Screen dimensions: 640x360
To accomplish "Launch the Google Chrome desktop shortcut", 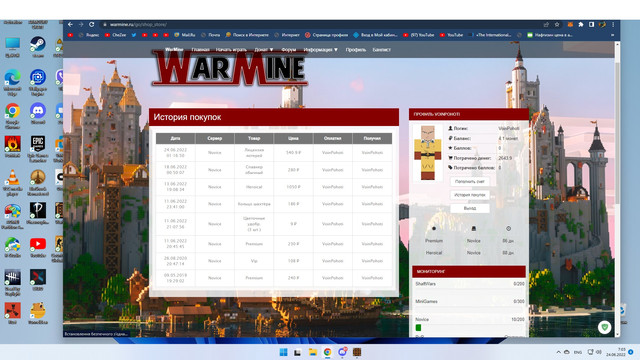I will click(x=13, y=112).
